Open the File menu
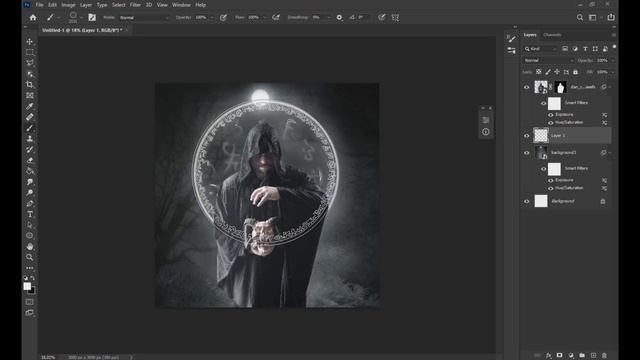Screen dimensions: 640x360 coord(39,5)
